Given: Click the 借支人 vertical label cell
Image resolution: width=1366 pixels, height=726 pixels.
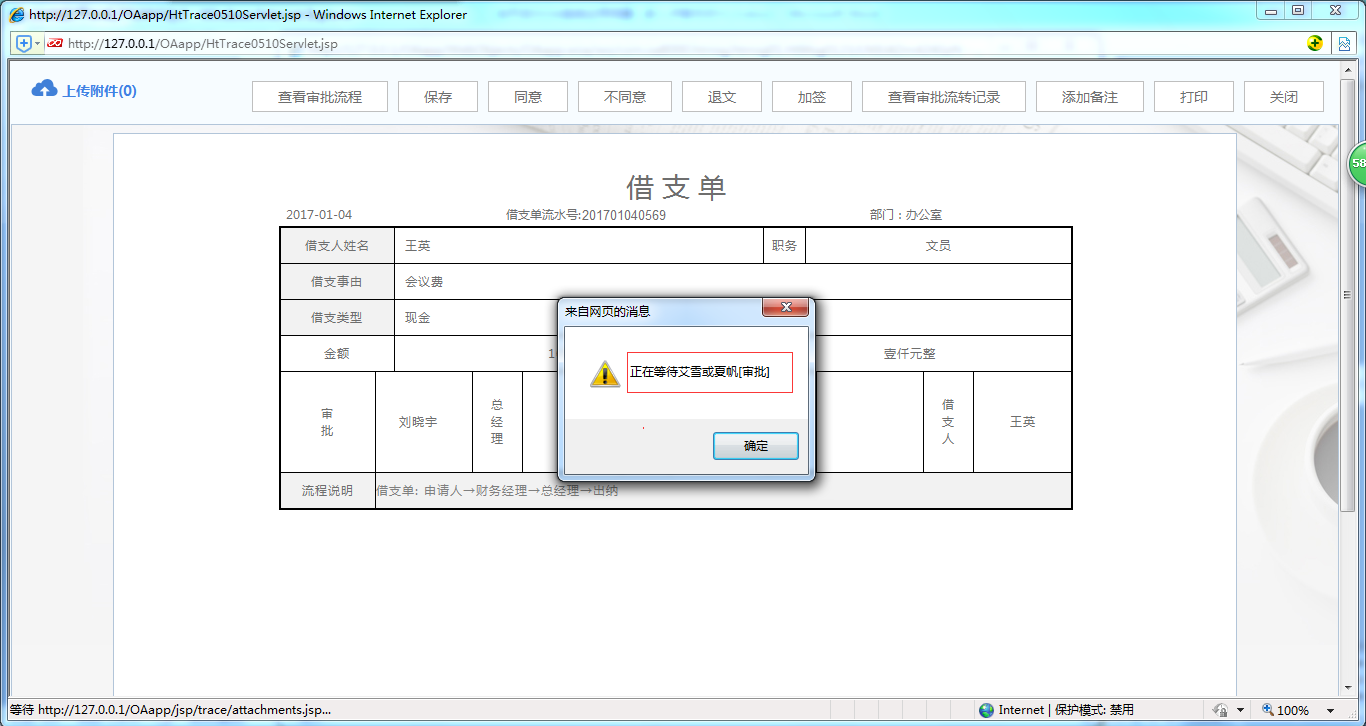Looking at the screenshot, I should pos(948,422).
